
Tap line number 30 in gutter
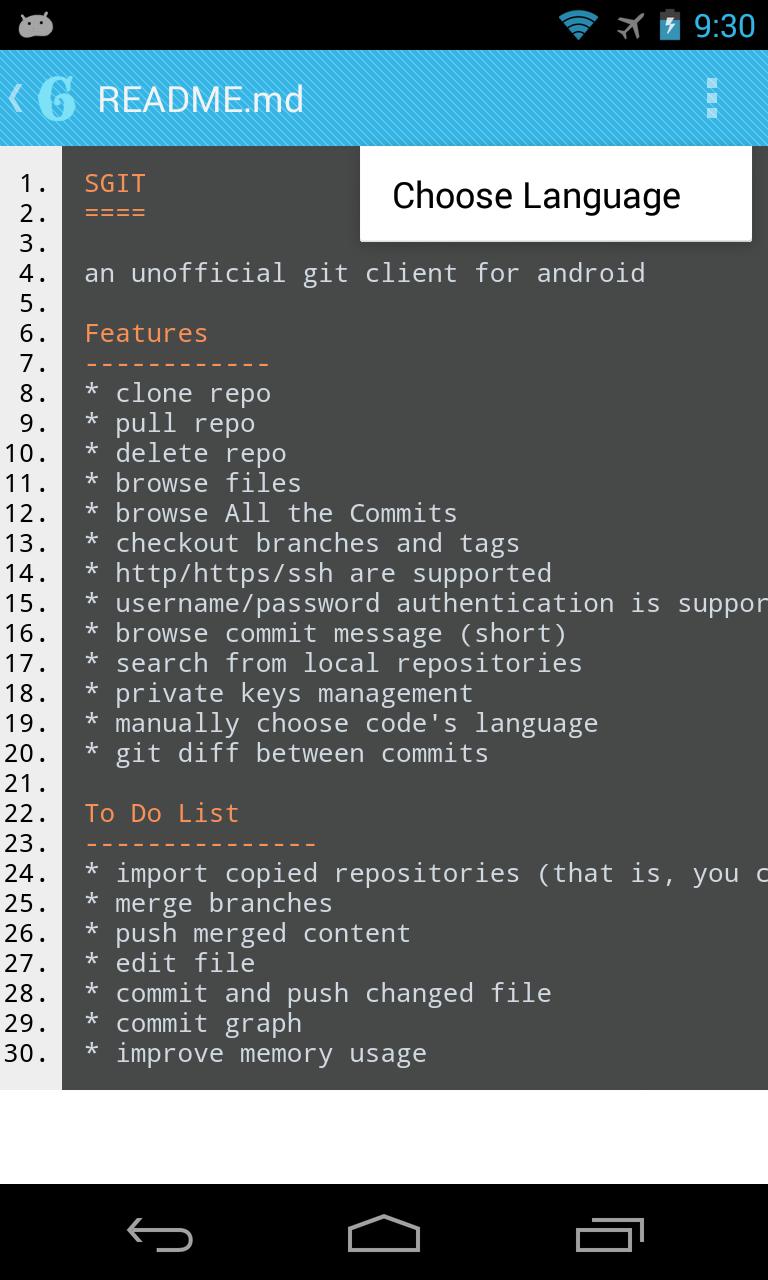[x=26, y=1053]
